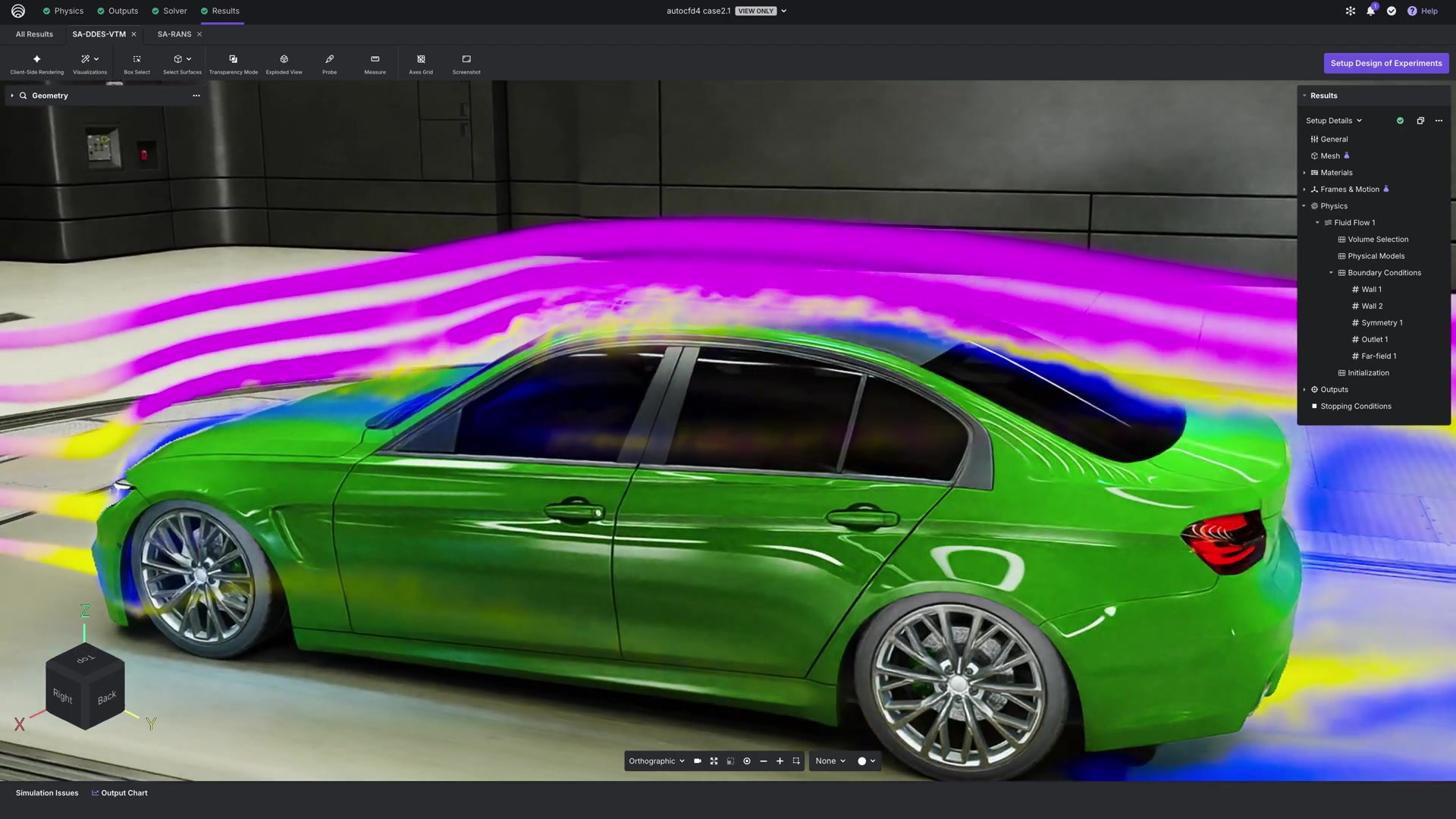Click the Box Select tool

pyautogui.click(x=136, y=63)
